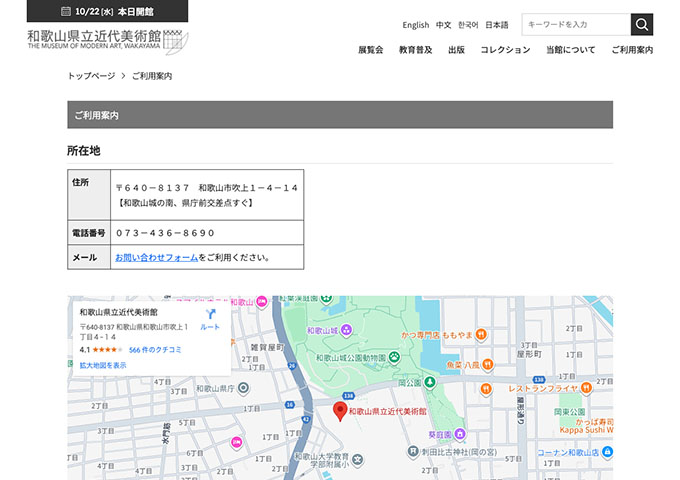The height and width of the screenshot is (480, 680).
Task: Open the 展覧会 menu
Action: [370, 50]
